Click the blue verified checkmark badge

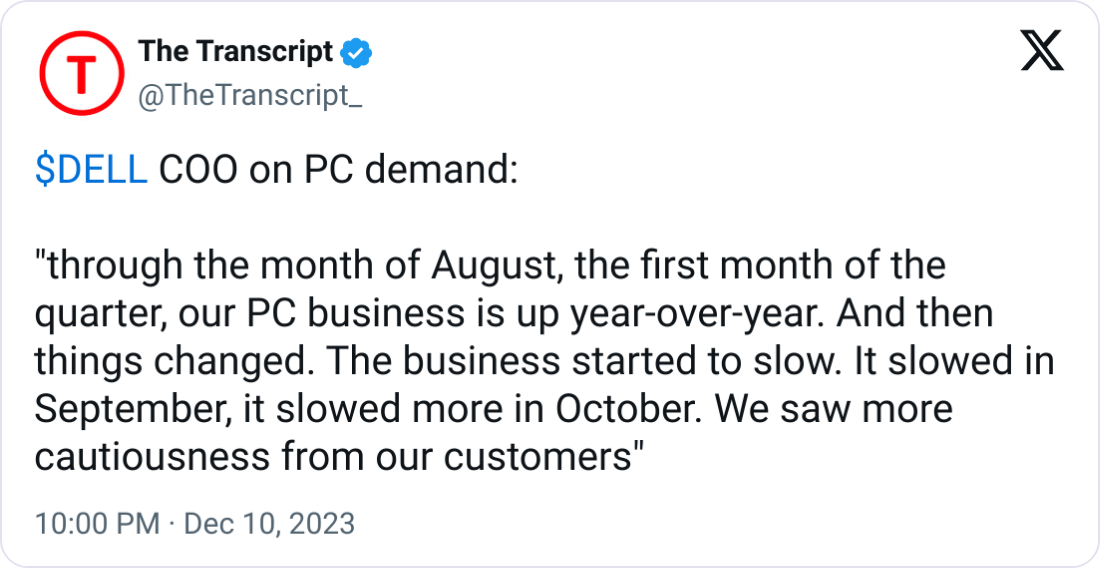coord(356,52)
